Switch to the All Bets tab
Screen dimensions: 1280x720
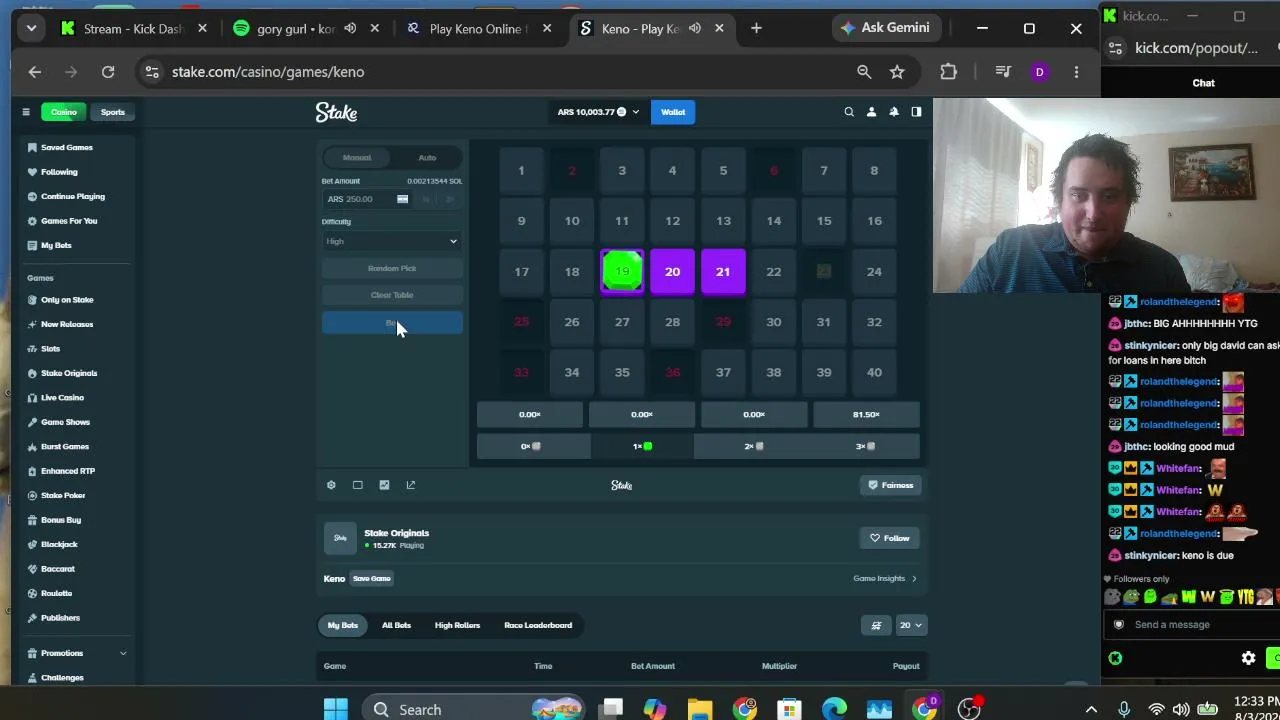(x=396, y=625)
